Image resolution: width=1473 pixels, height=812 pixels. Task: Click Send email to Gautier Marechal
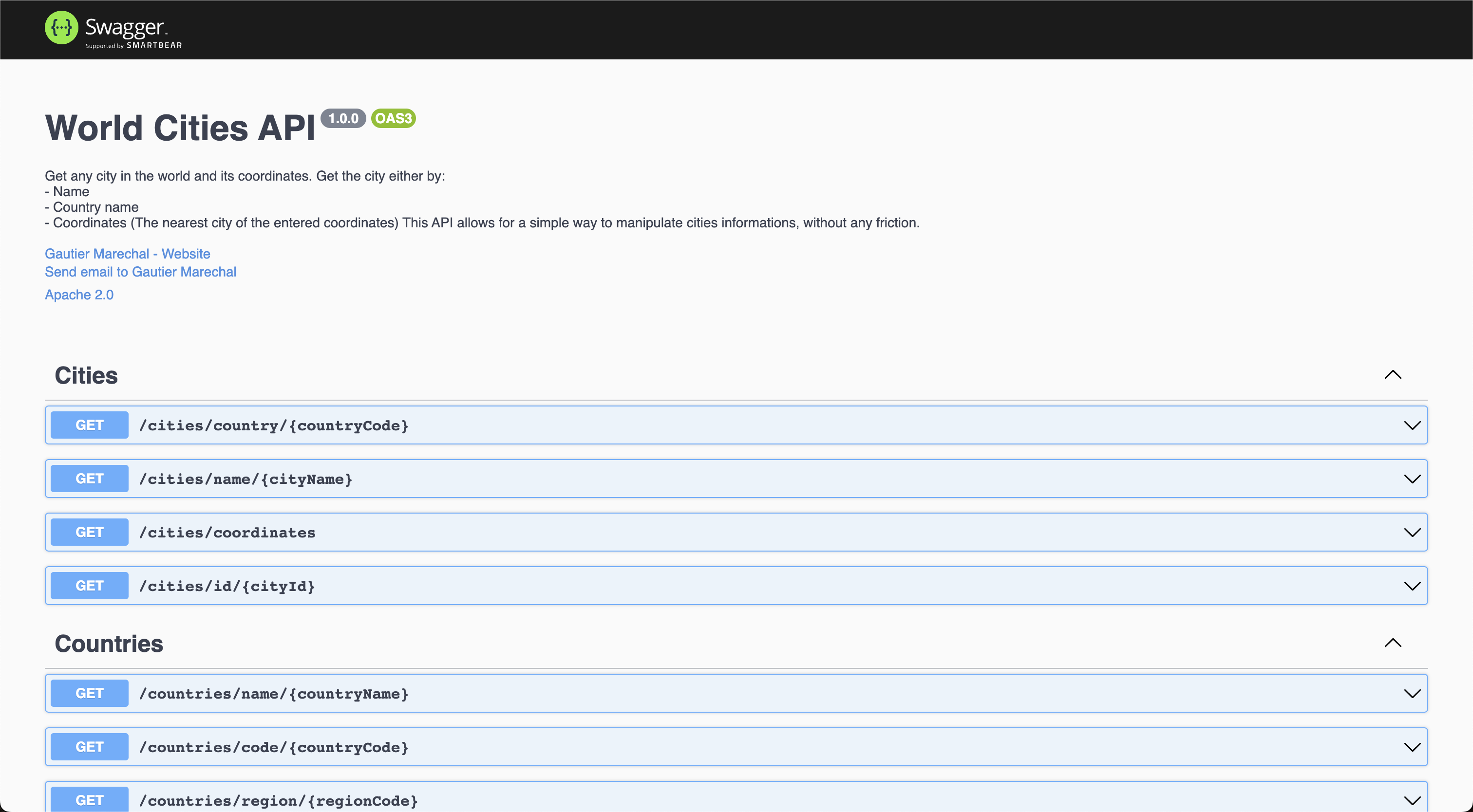tap(141, 272)
